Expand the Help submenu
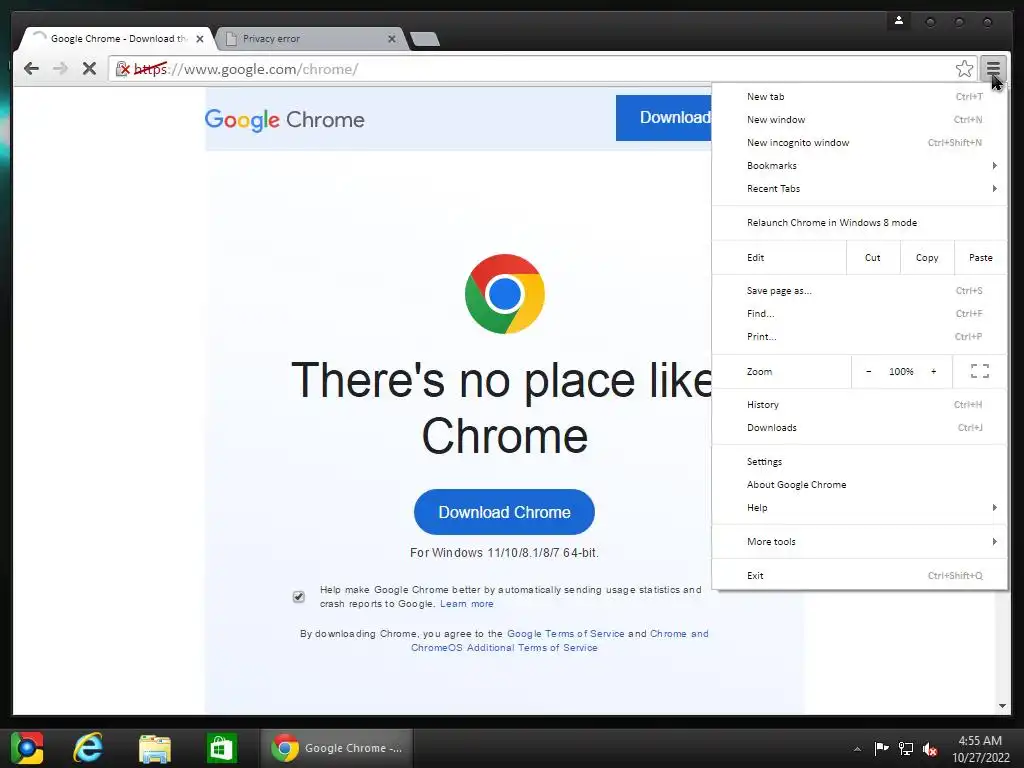Screen dimensions: 1024x768 click(x=859, y=508)
